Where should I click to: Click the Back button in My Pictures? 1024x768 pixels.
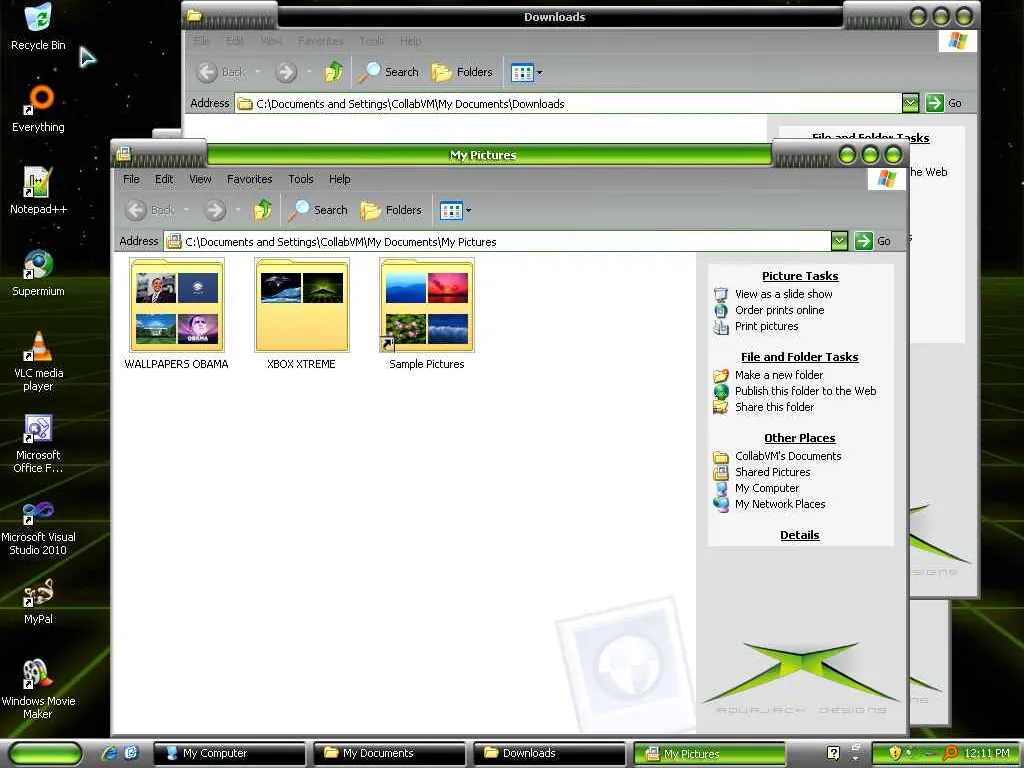[150, 210]
